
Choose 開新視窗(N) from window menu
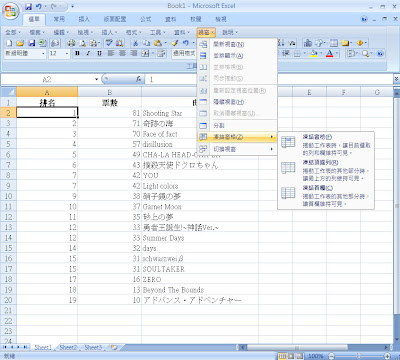[x=237, y=44]
